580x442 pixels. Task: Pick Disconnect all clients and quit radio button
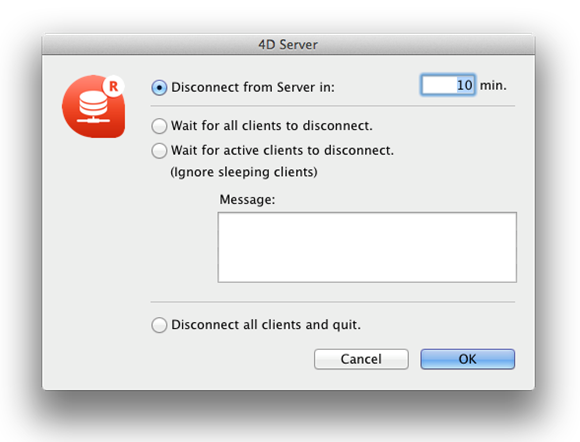pyautogui.click(x=159, y=325)
